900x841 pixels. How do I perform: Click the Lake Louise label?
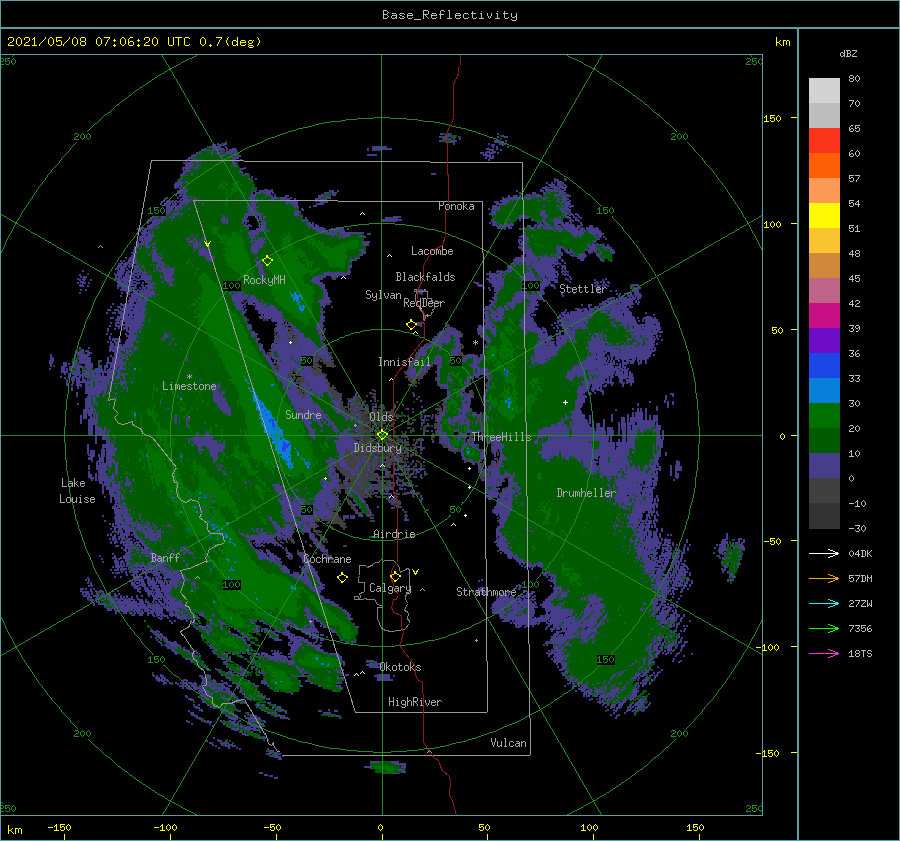click(77, 491)
